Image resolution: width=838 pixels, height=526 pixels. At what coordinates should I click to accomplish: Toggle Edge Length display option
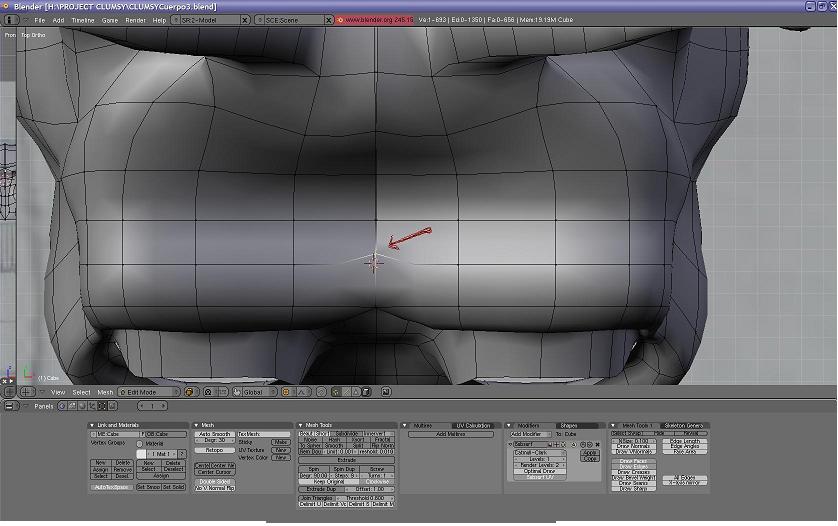click(x=685, y=441)
